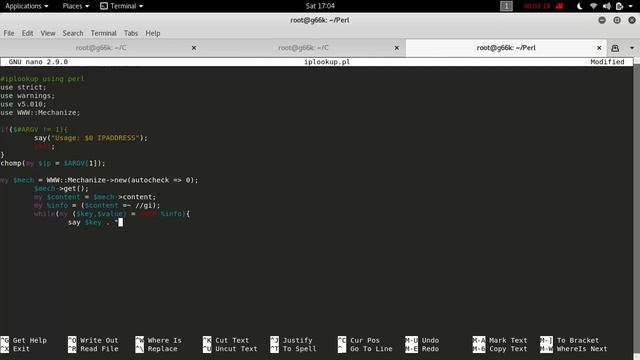This screenshot has height=360, width=640.
Task: Click the while each %info line
Action: [x=112, y=214]
